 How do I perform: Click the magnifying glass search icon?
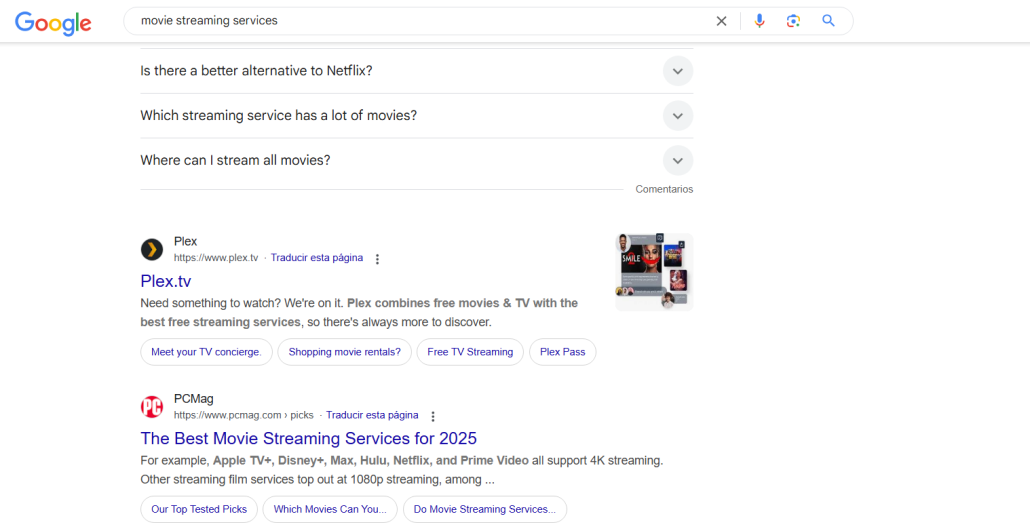coord(828,21)
